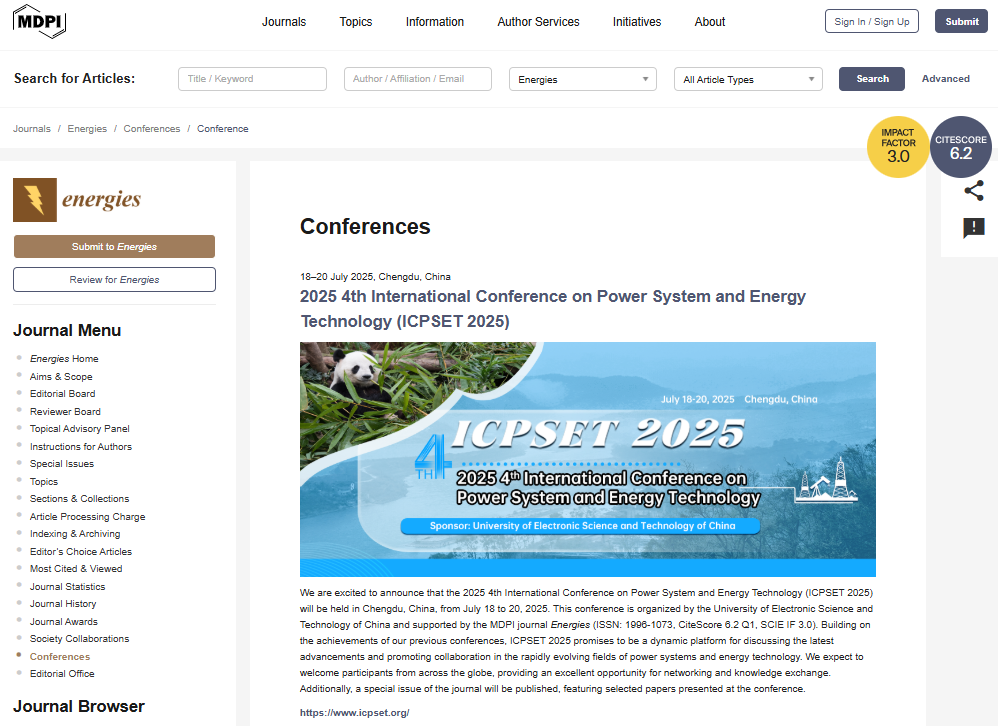The image size is (998, 726).
Task: Click the Energies journal lightning logo
Action: click(x=35, y=200)
